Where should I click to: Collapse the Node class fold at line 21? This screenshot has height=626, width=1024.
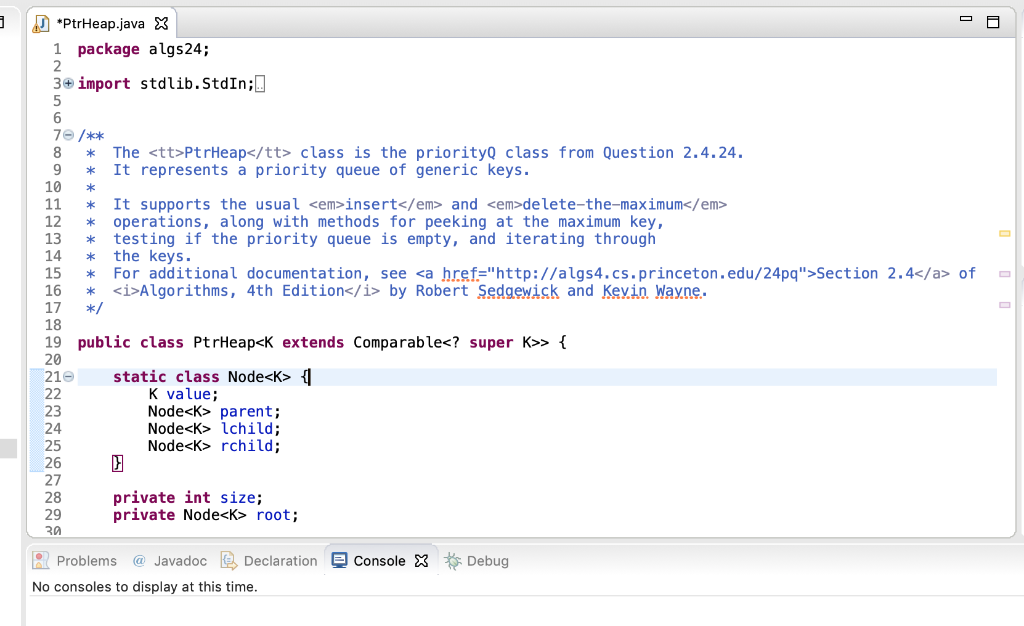66,374
